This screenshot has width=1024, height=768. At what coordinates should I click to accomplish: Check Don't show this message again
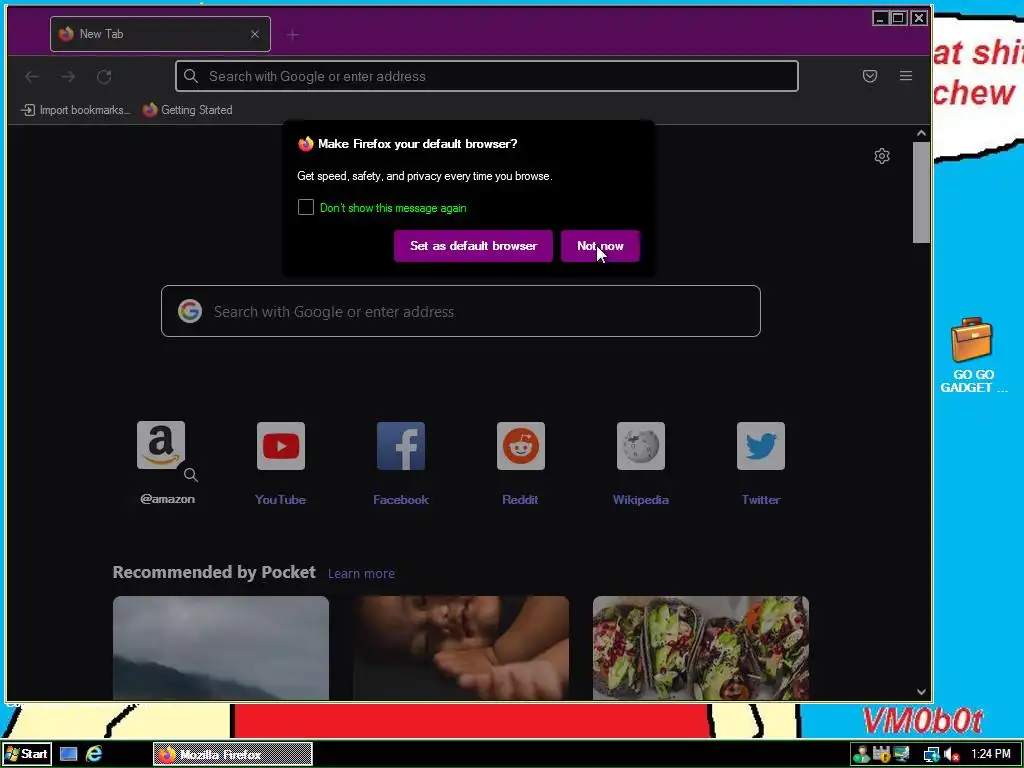tap(306, 208)
